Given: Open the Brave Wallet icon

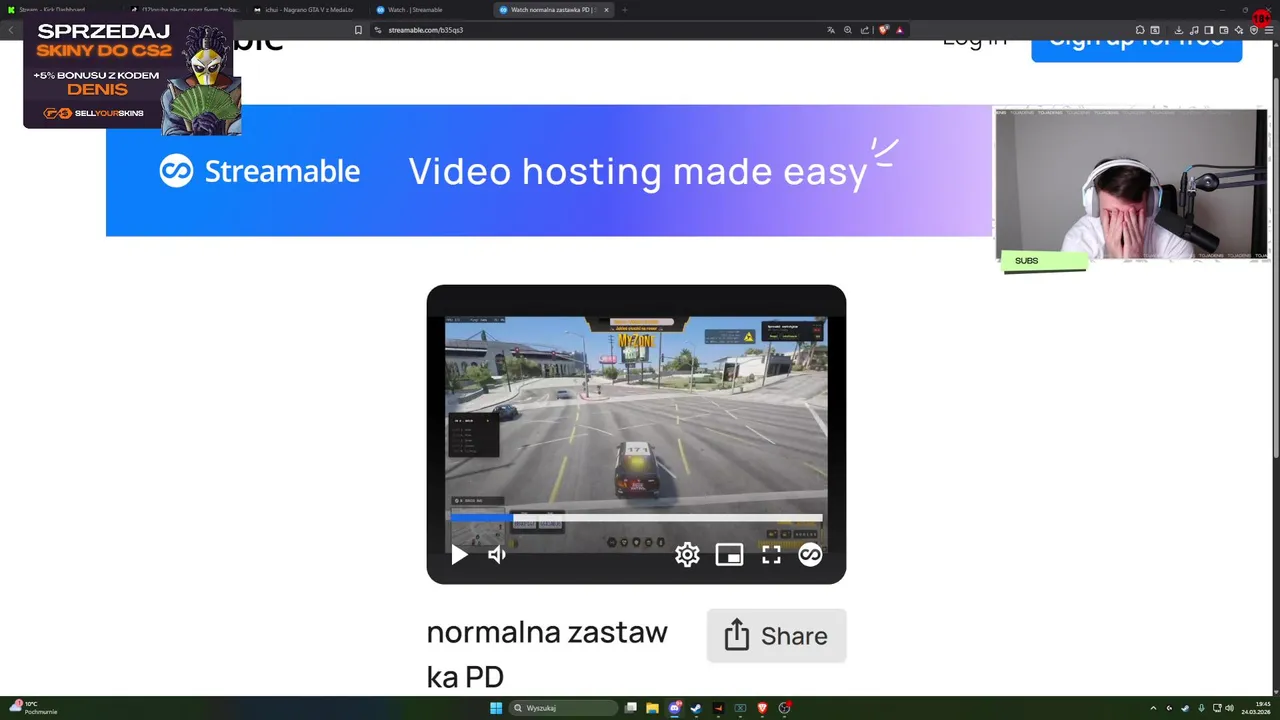Looking at the screenshot, I should tap(1224, 30).
